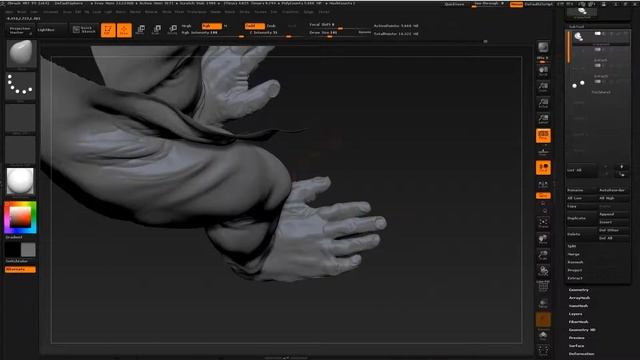This screenshot has height=360, width=640.
Task: Expand the Deformation section
Action: coord(582,354)
